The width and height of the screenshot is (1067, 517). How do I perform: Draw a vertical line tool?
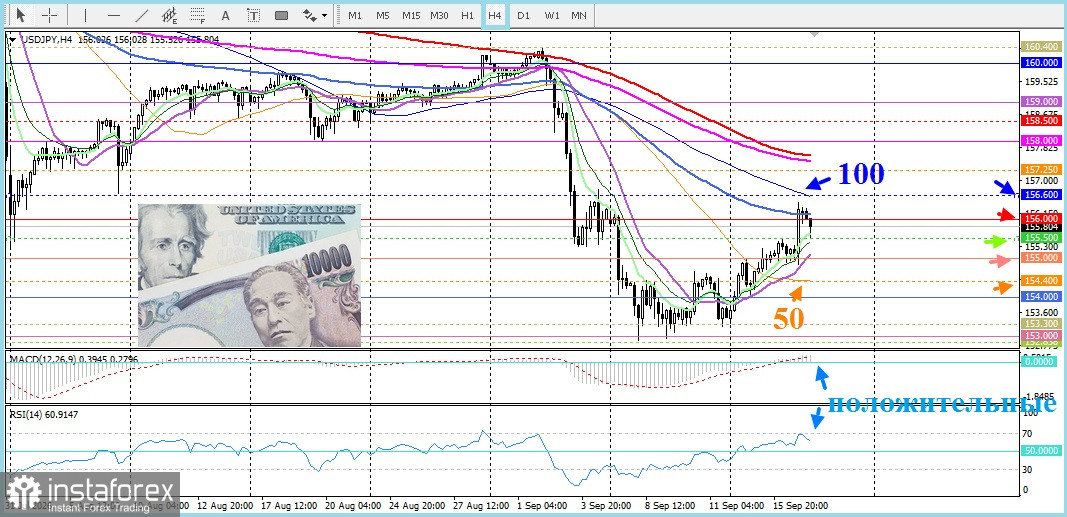pos(85,15)
